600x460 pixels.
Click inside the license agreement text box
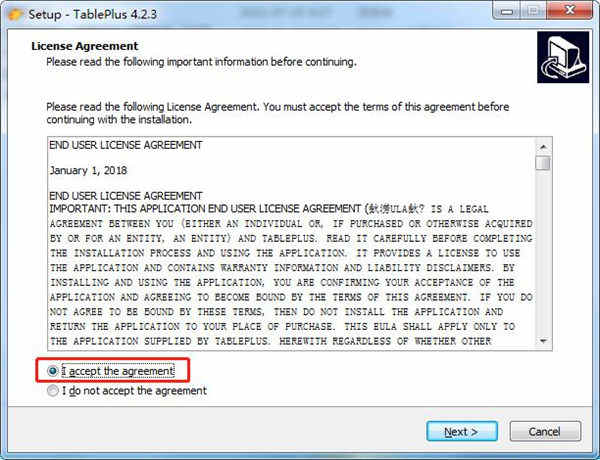pos(292,243)
